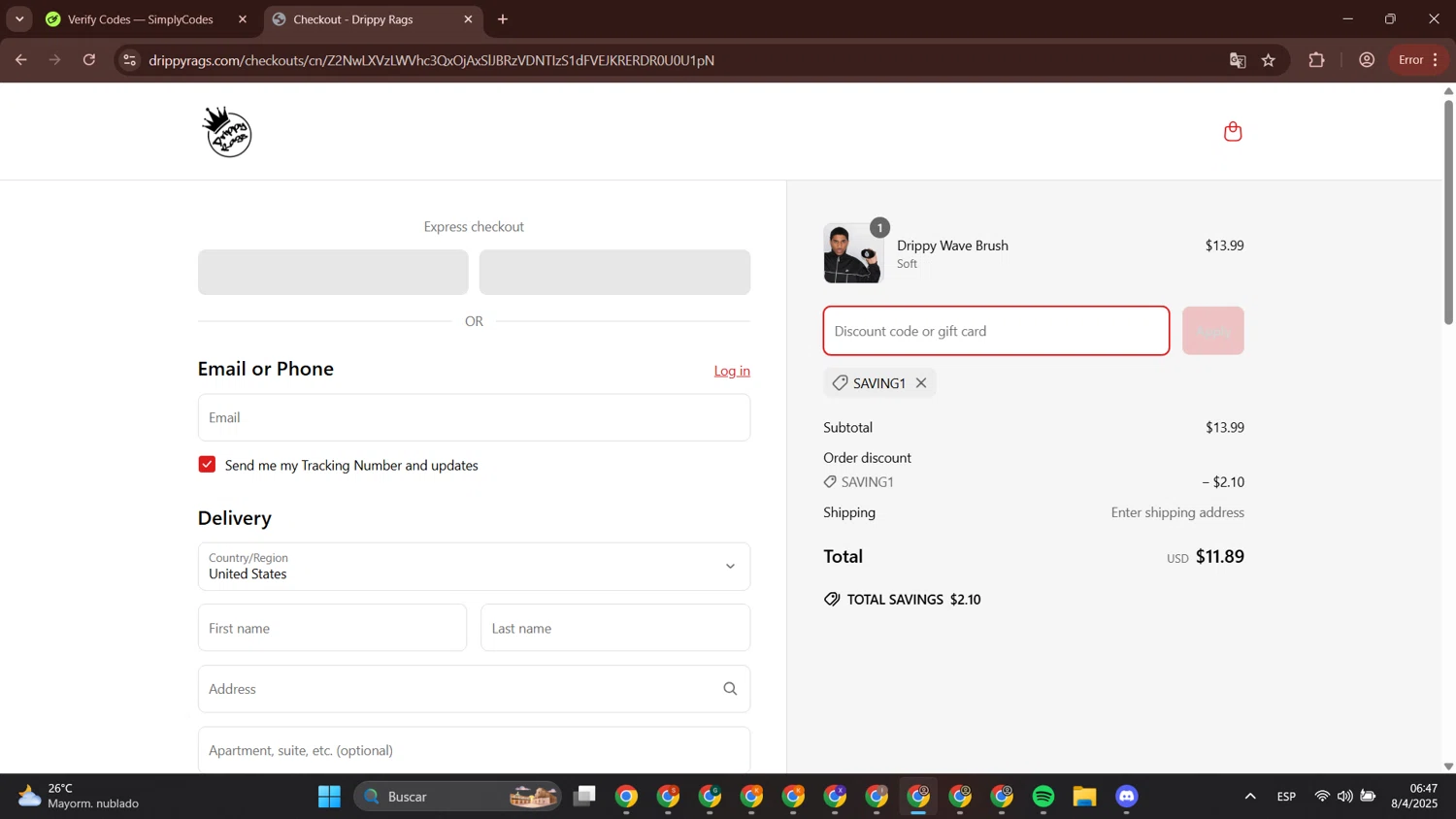Expand the Country/Region dropdown
Image resolution: width=1456 pixels, height=819 pixels.
(474, 567)
